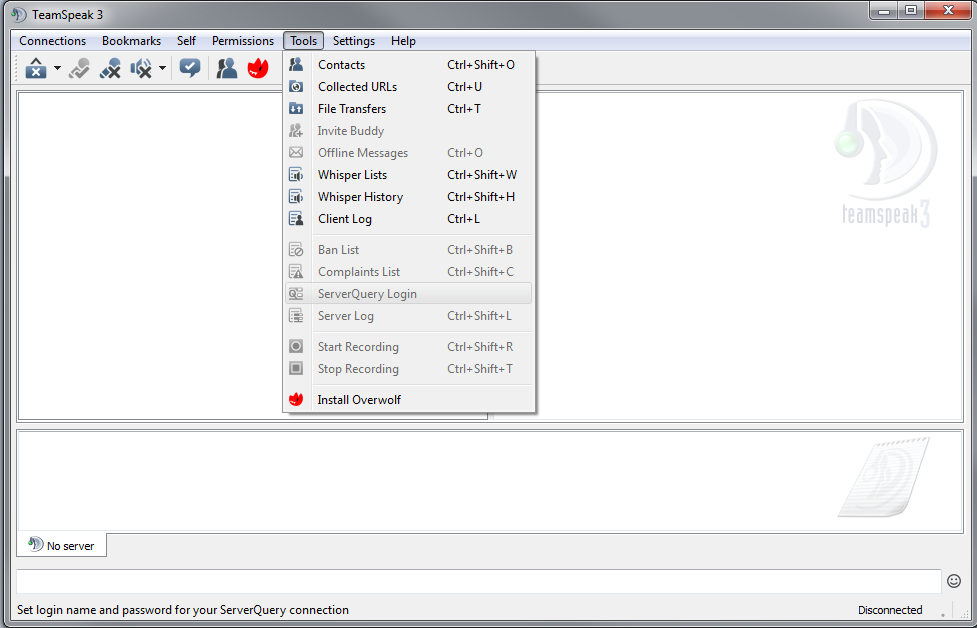This screenshot has height=628, width=977.
Task: Open the emoticon smiley picker
Action: click(954, 581)
